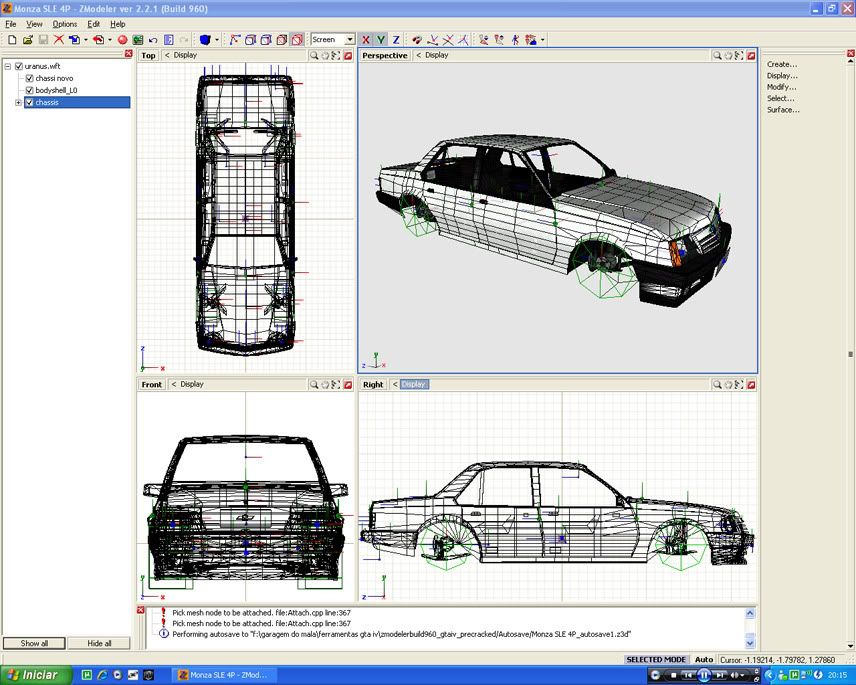This screenshot has width=856, height=685.
Task: Toggle the X axis constraint button
Action: coord(366,40)
